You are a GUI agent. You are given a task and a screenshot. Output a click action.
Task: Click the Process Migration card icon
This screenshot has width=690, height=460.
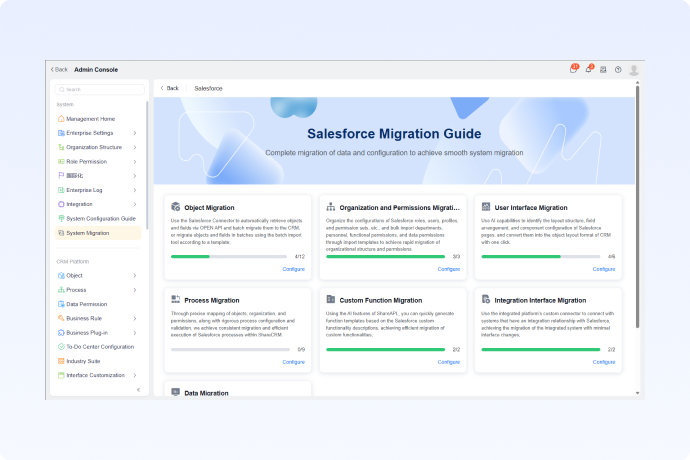coord(176,300)
